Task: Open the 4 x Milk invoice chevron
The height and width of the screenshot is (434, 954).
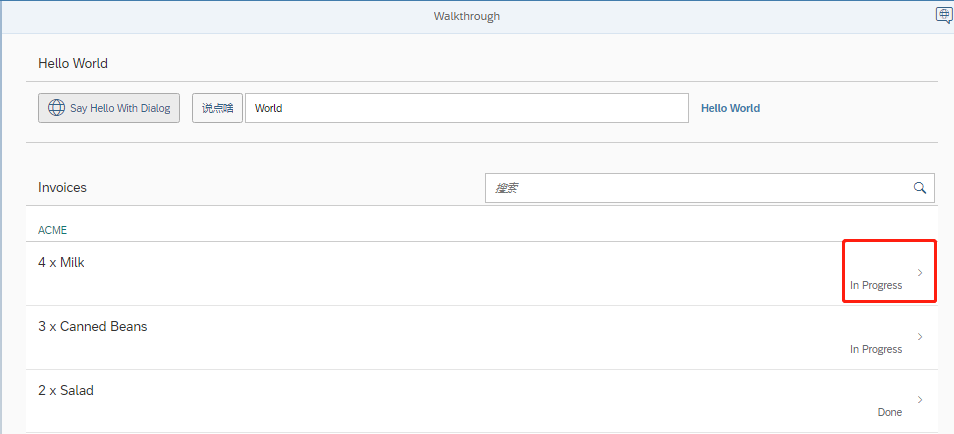Action: coord(920,272)
